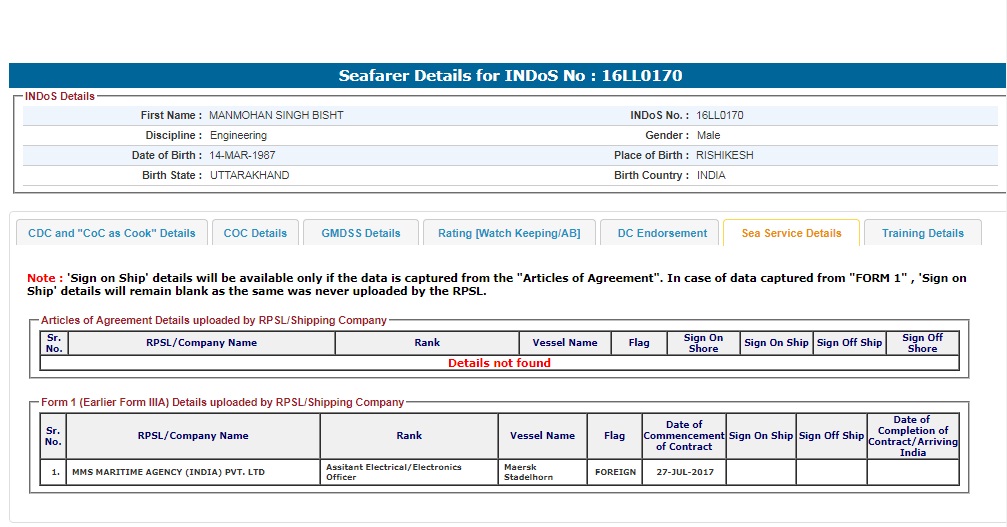The width and height of the screenshot is (1007, 527).
Task: Click the Seafarer Details page header banner
Action: click(510, 76)
